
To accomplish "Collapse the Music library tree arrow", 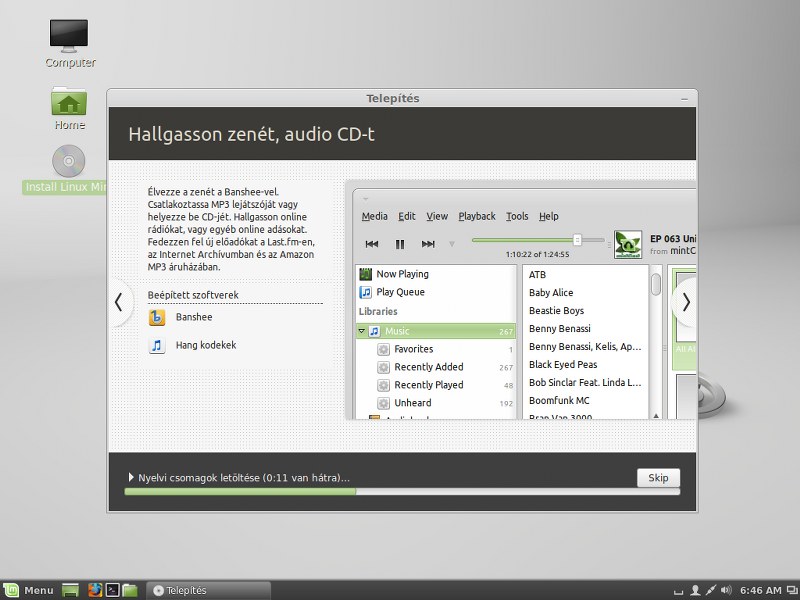I will pos(362,331).
